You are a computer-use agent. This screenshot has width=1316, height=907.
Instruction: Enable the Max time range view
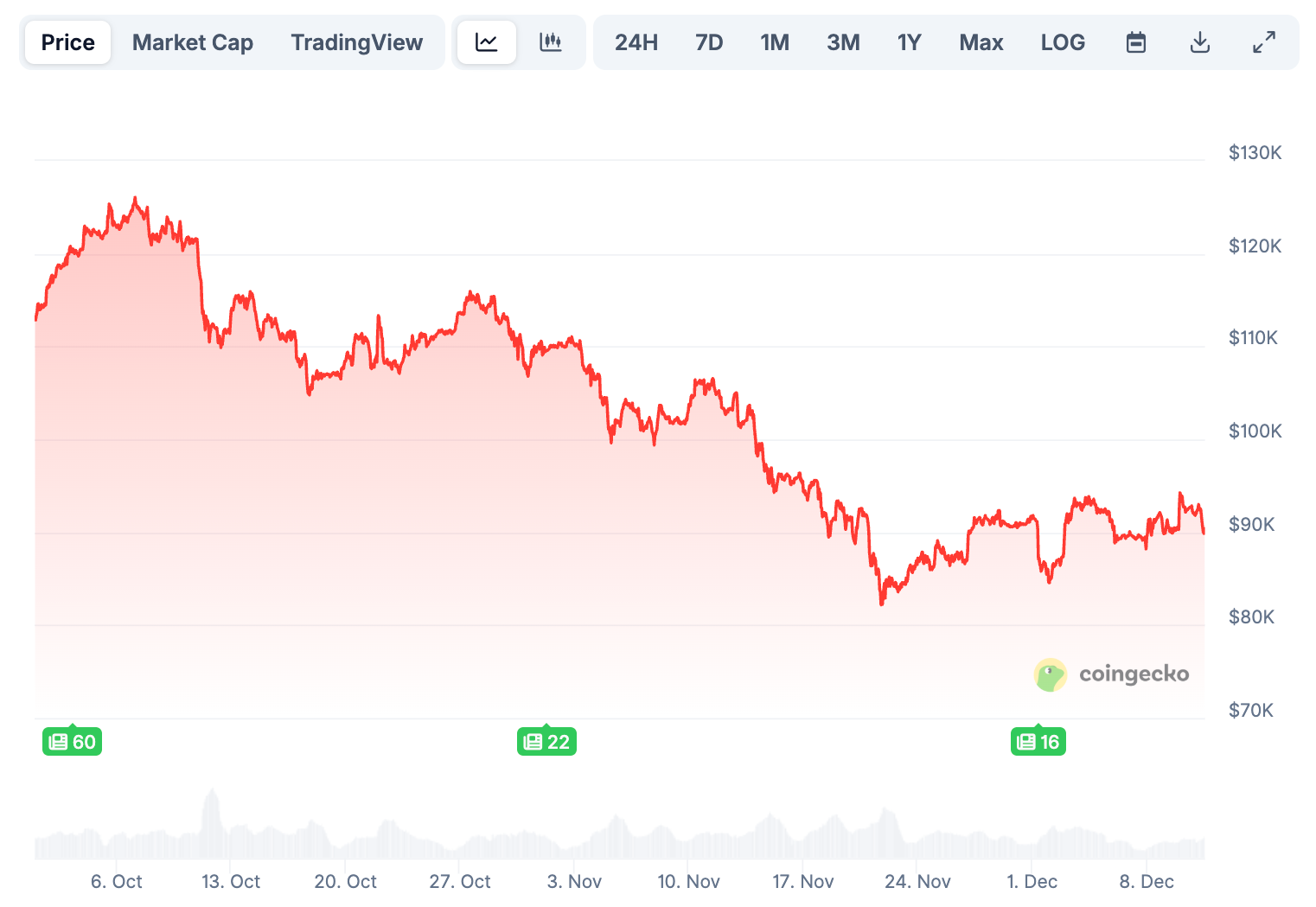981,42
